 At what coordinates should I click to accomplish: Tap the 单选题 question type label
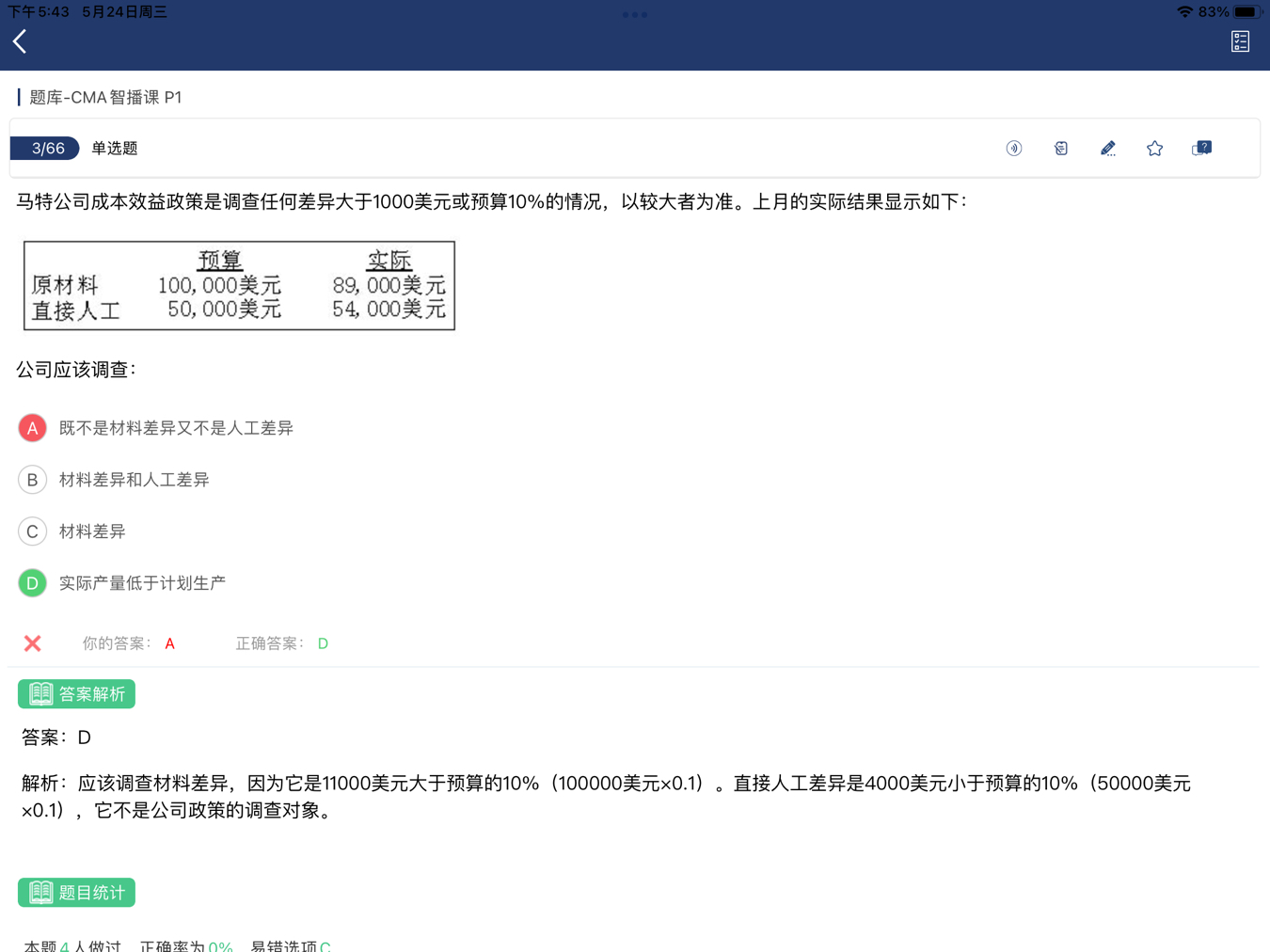coord(114,149)
